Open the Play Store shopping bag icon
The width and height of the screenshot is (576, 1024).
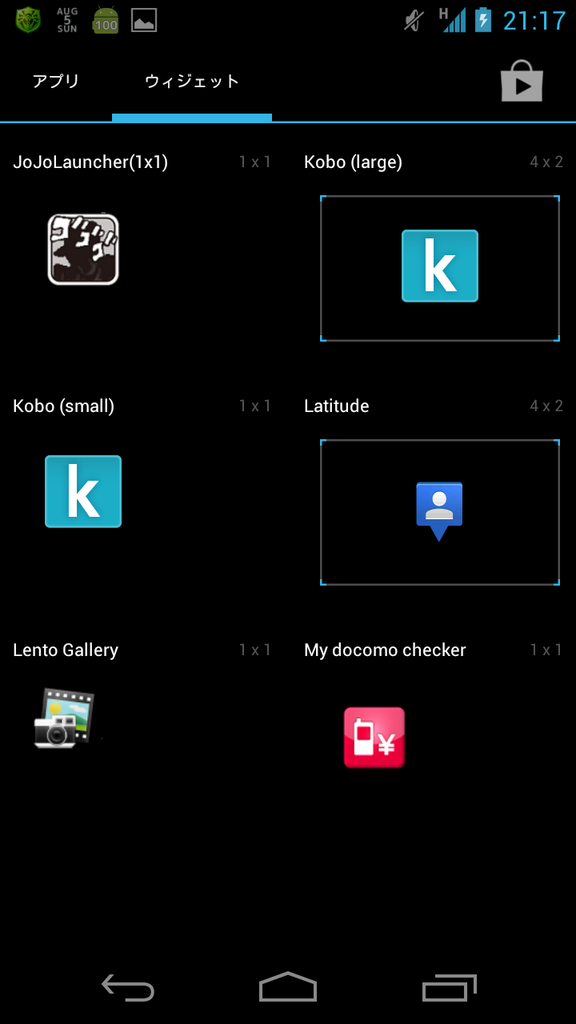click(x=522, y=81)
